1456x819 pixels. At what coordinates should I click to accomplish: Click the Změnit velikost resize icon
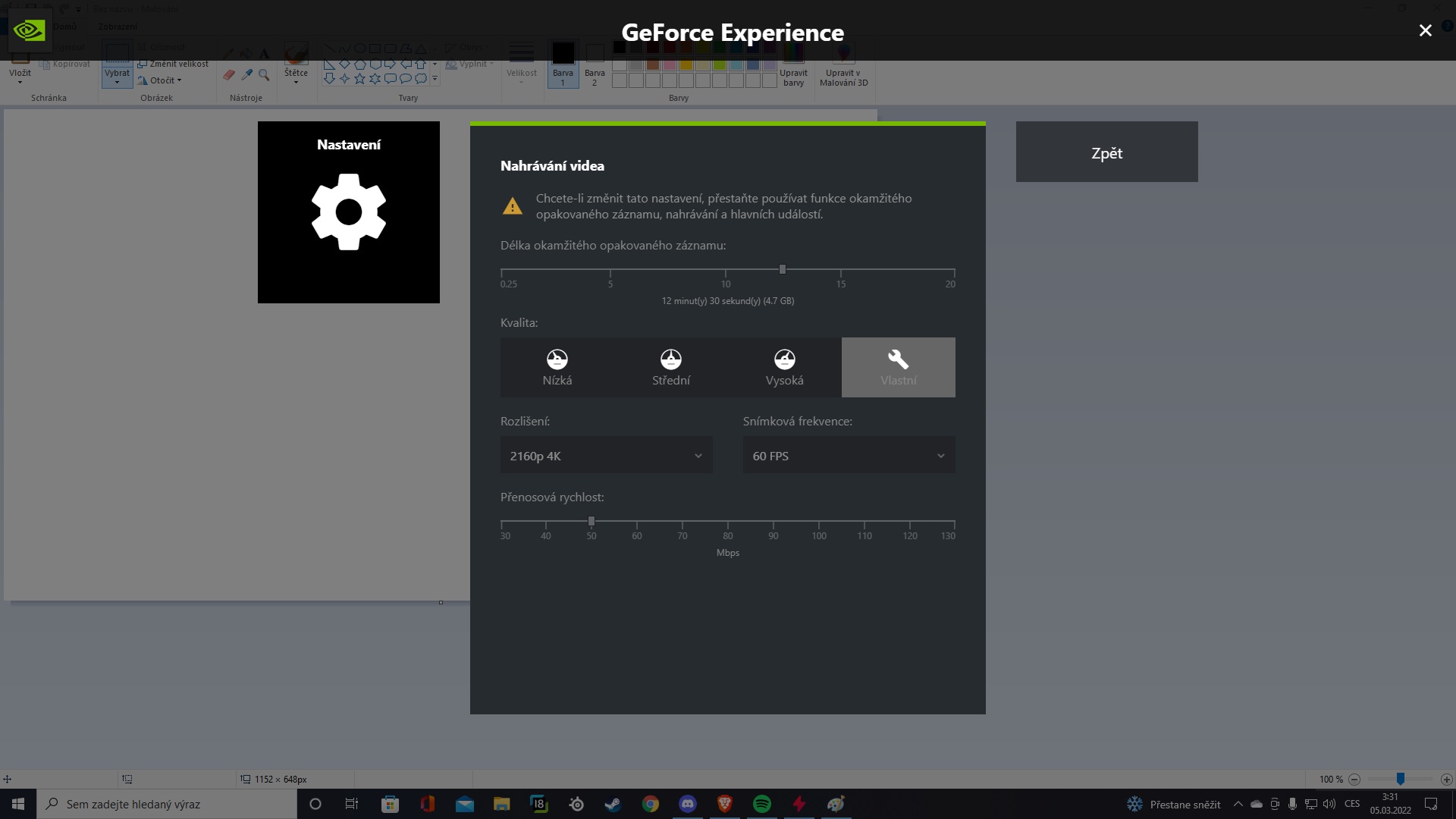(142, 64)
